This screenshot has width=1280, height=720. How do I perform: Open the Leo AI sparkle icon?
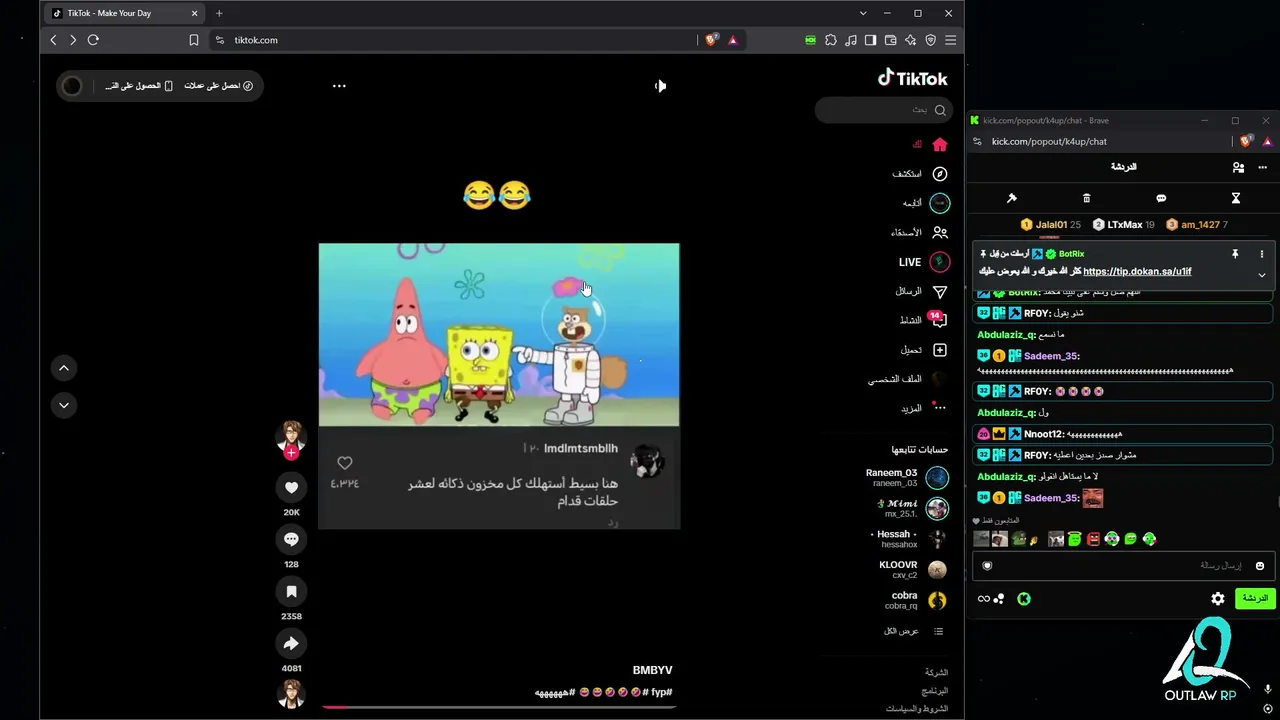pos(910,40)
